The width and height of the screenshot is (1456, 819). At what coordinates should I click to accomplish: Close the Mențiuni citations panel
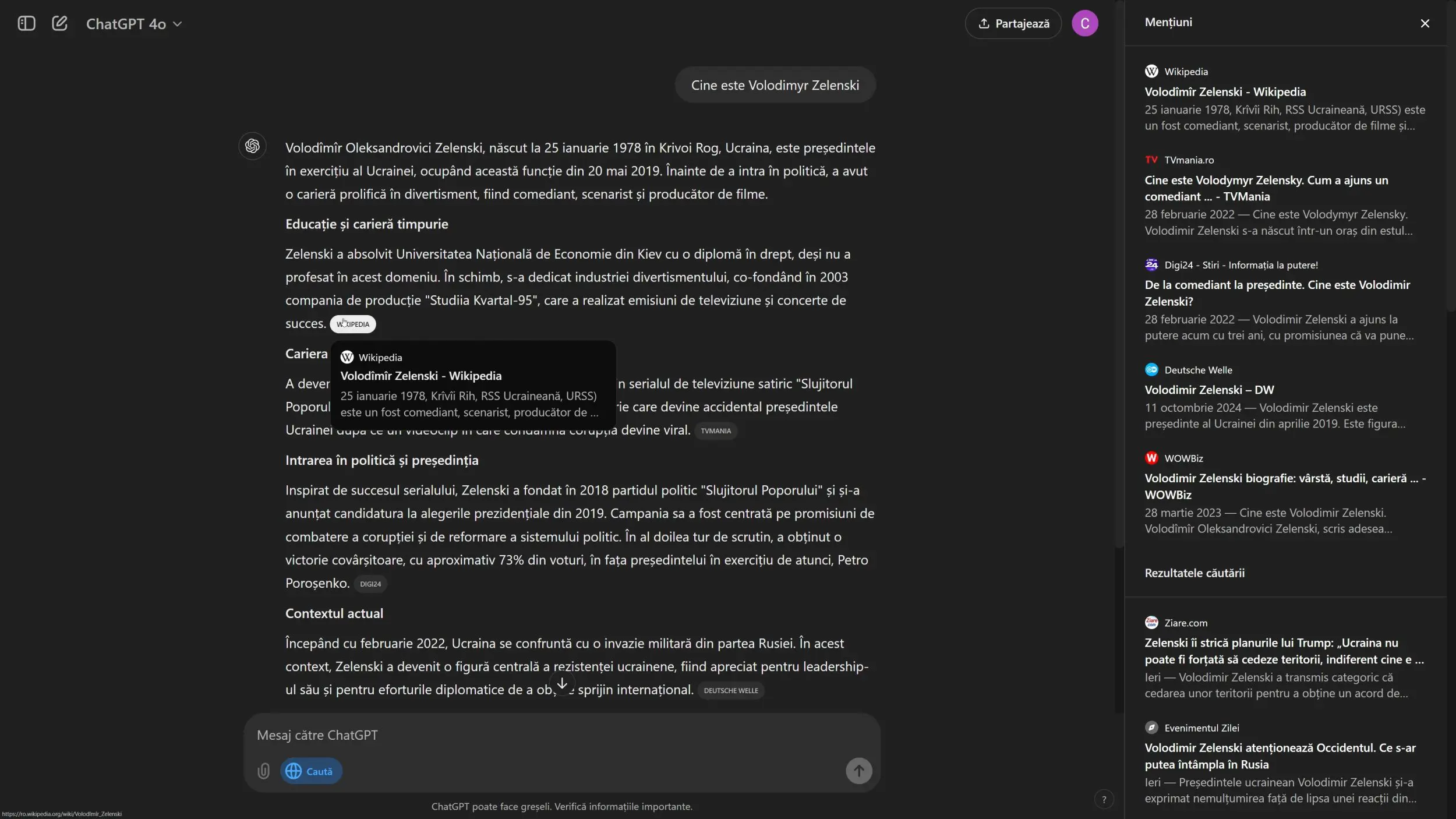pyautogui.click(x=1425, y=23)
